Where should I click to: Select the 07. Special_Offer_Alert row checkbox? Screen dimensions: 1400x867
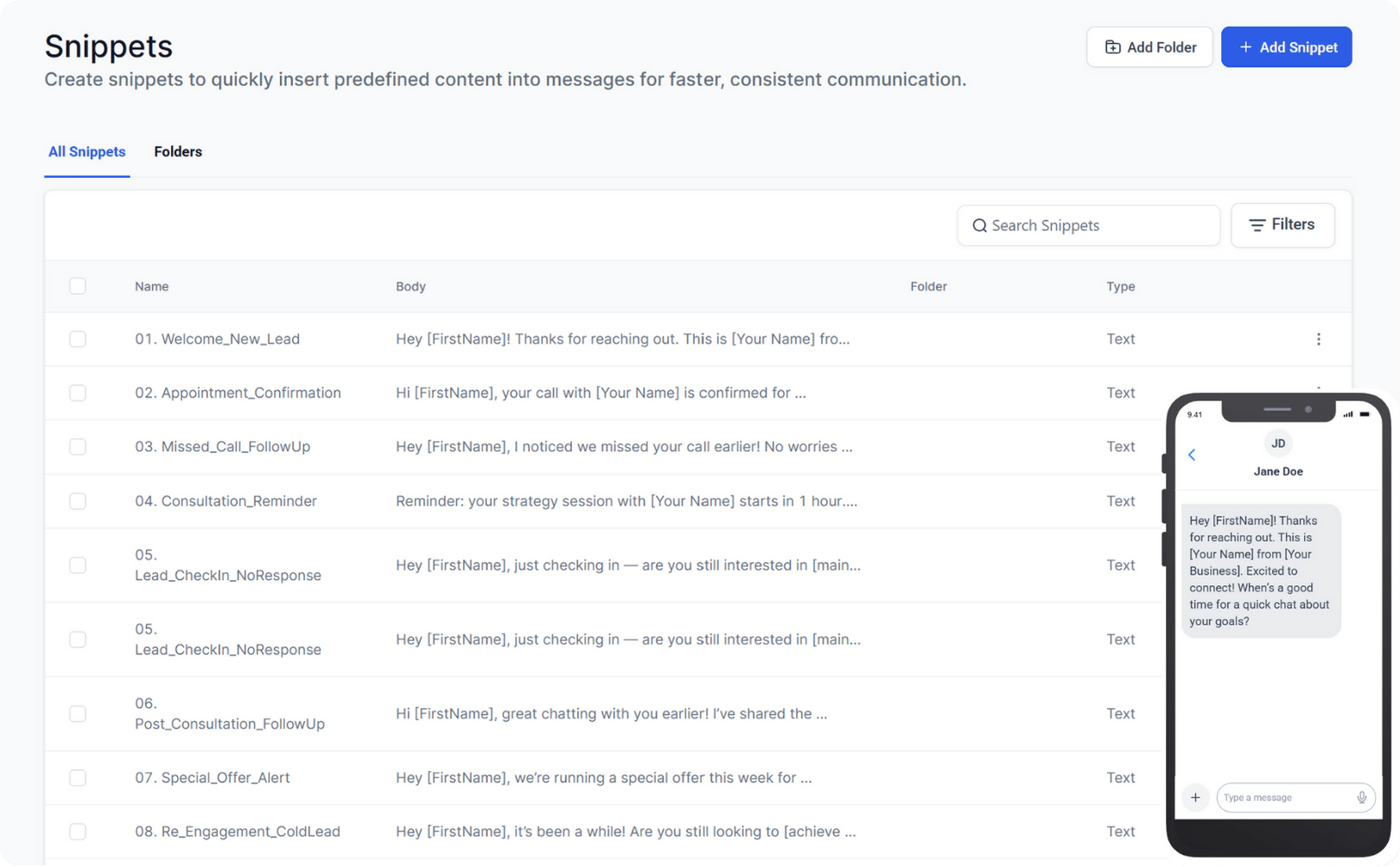pos(78,778)
